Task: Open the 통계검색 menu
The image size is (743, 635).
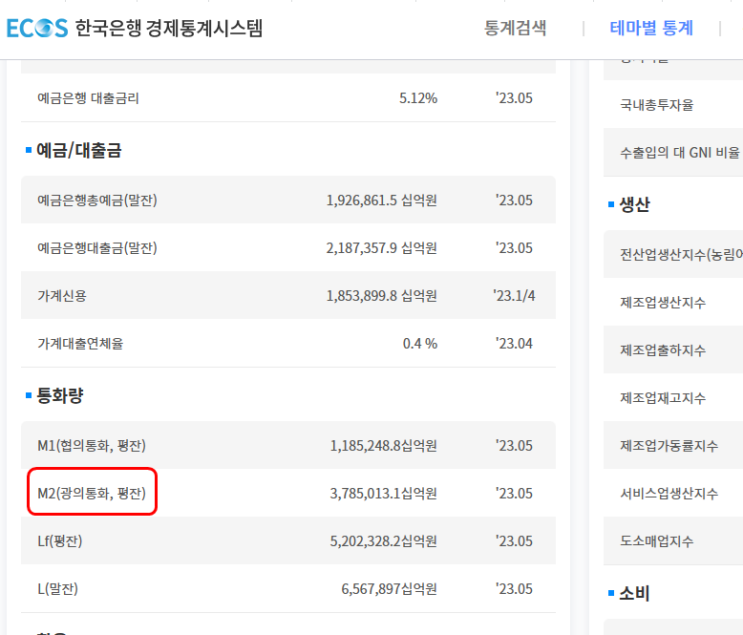Action: coord(515,28)
